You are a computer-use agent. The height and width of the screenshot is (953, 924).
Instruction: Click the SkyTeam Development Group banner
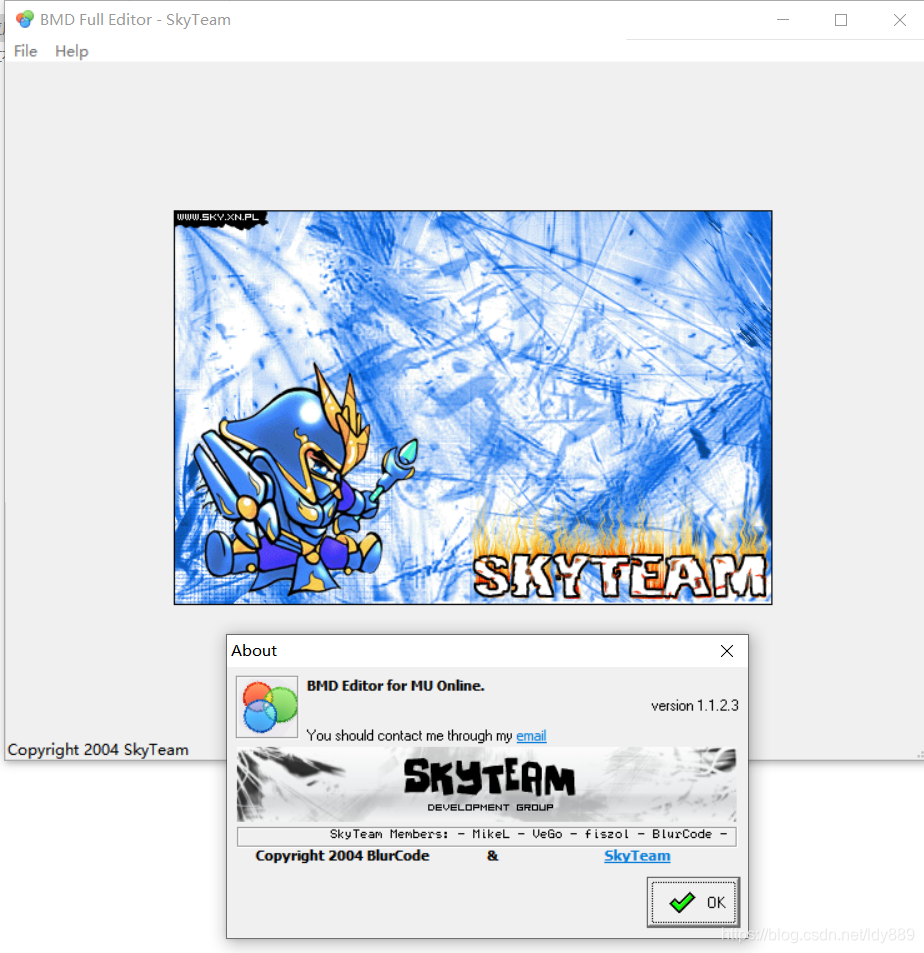pyautogui.click(x=486, y=784)
